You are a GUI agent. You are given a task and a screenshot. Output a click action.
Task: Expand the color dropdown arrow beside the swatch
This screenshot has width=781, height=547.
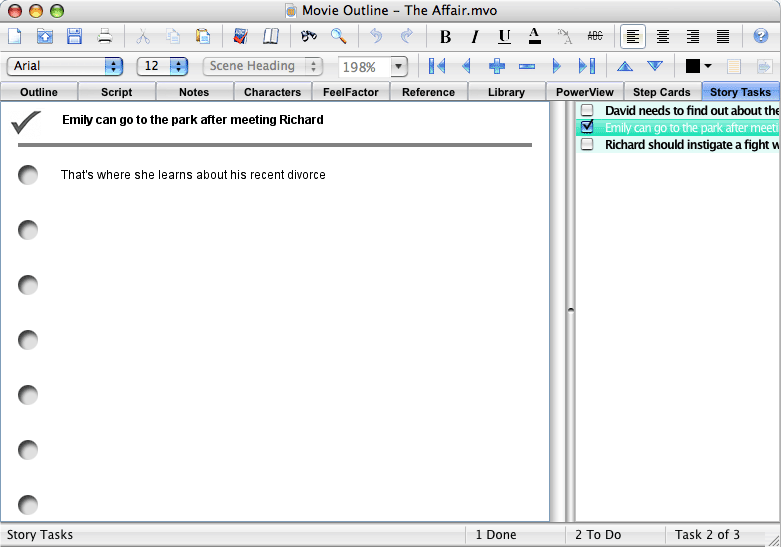pos(708,66)
